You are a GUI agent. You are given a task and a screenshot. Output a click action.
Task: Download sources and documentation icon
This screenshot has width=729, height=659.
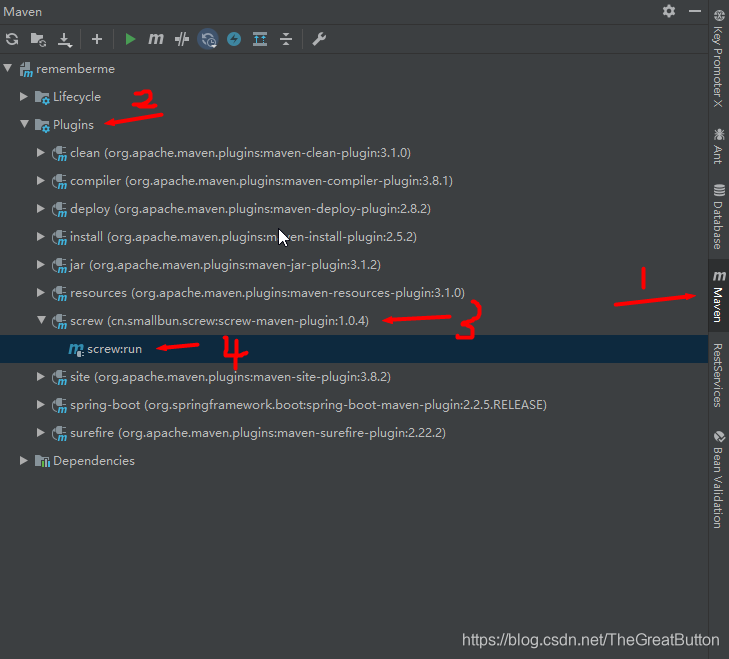pyautogui.click(x=65, y=40)
